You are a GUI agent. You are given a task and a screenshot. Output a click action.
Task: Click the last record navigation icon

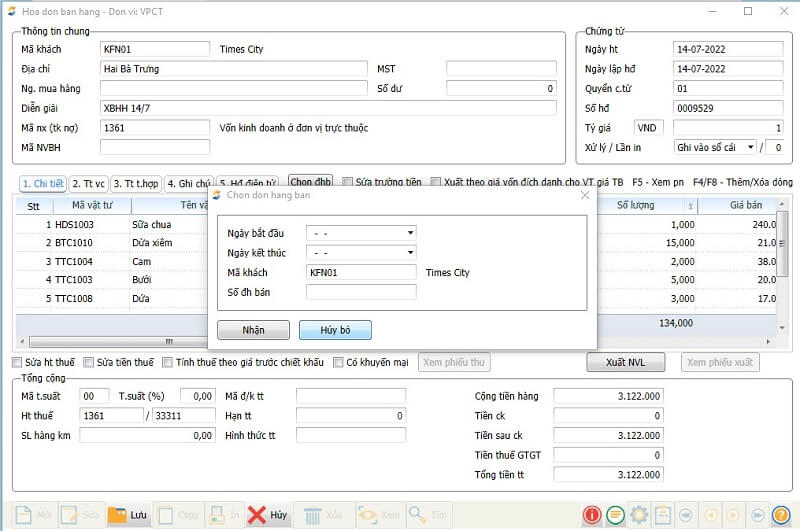pos(758,515)
